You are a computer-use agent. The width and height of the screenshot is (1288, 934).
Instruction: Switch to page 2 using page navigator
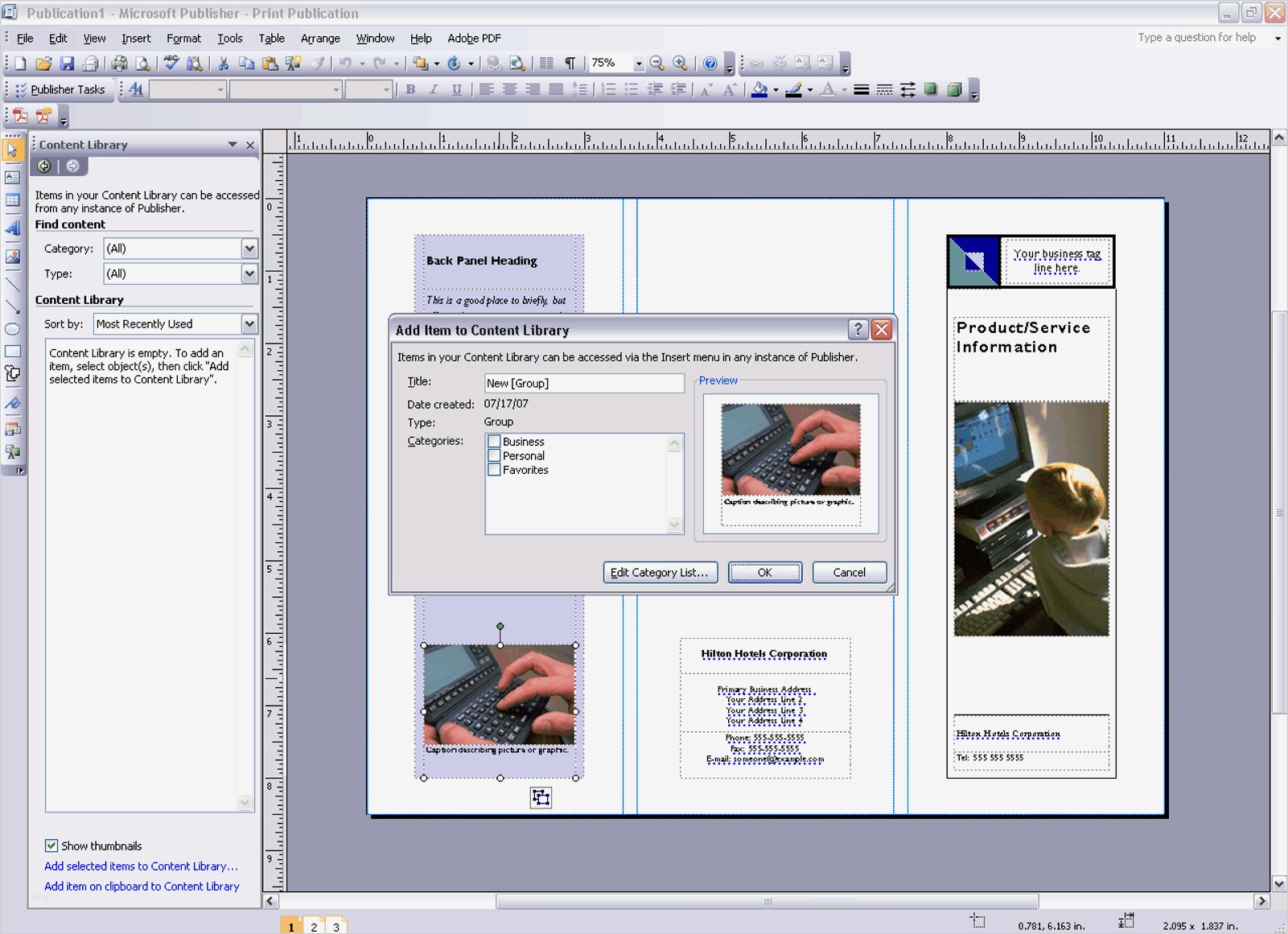pos(313,926)
